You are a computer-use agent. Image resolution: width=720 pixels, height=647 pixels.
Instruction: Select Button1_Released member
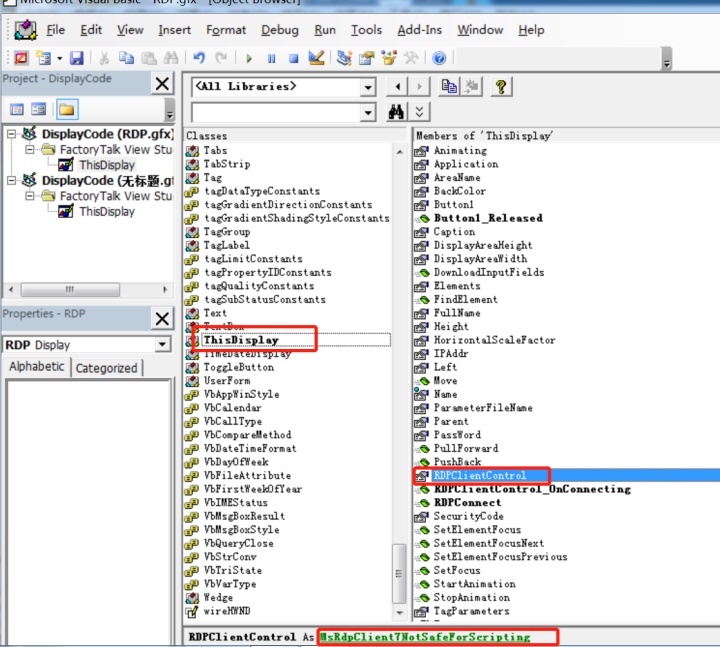click(488, 218)
